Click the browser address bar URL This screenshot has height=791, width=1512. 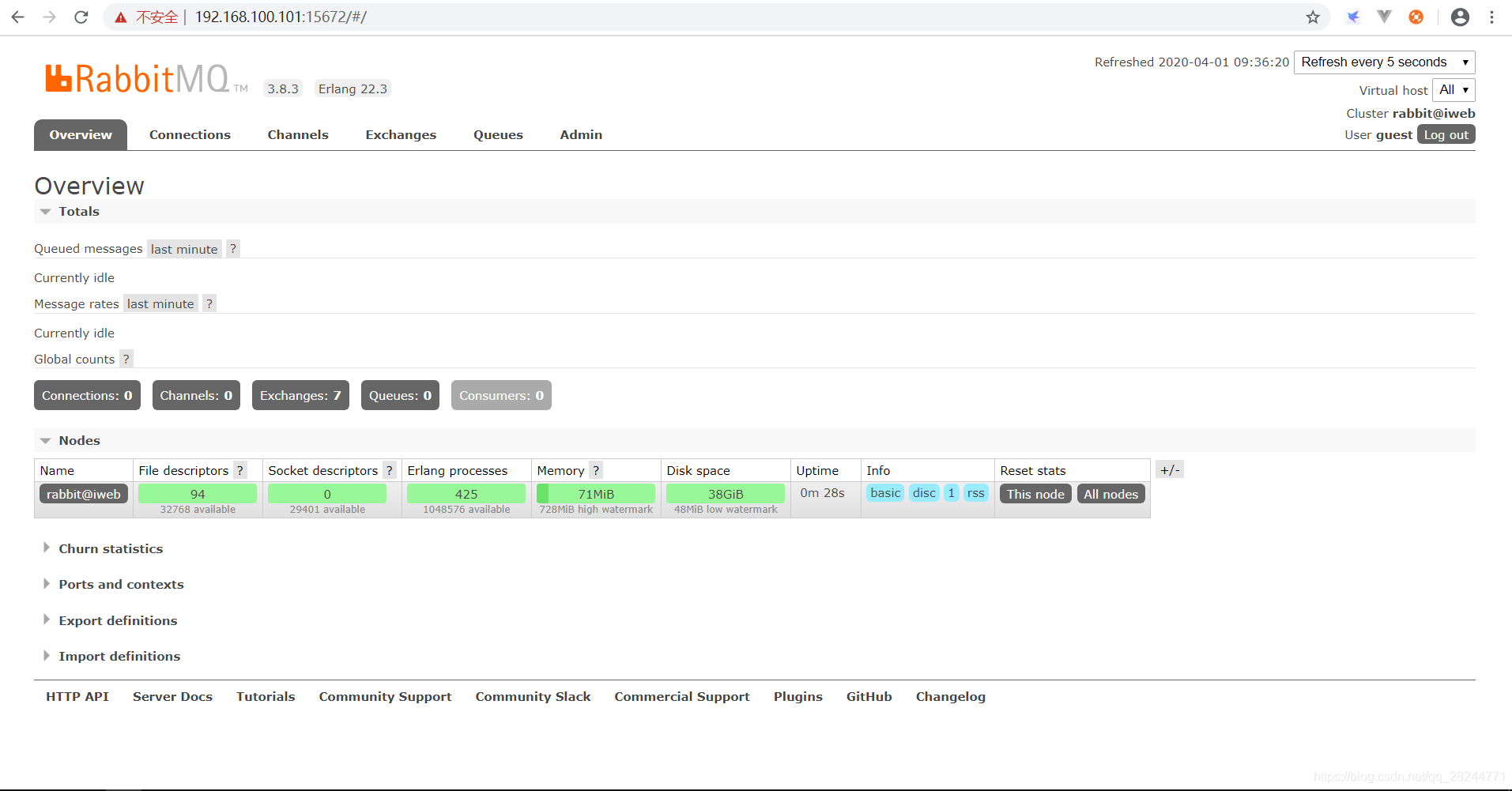[x=281, y=17]
